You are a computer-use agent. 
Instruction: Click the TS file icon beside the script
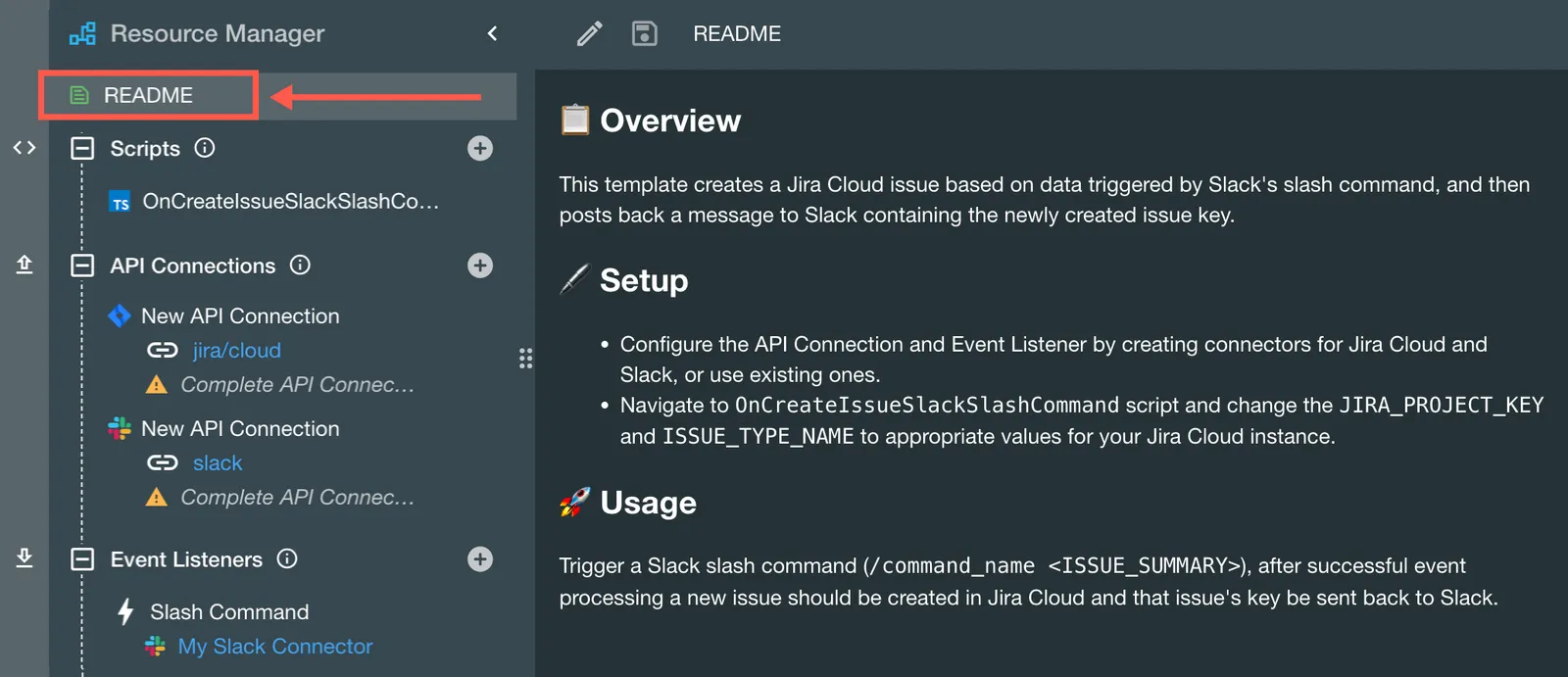pos(121,202)
